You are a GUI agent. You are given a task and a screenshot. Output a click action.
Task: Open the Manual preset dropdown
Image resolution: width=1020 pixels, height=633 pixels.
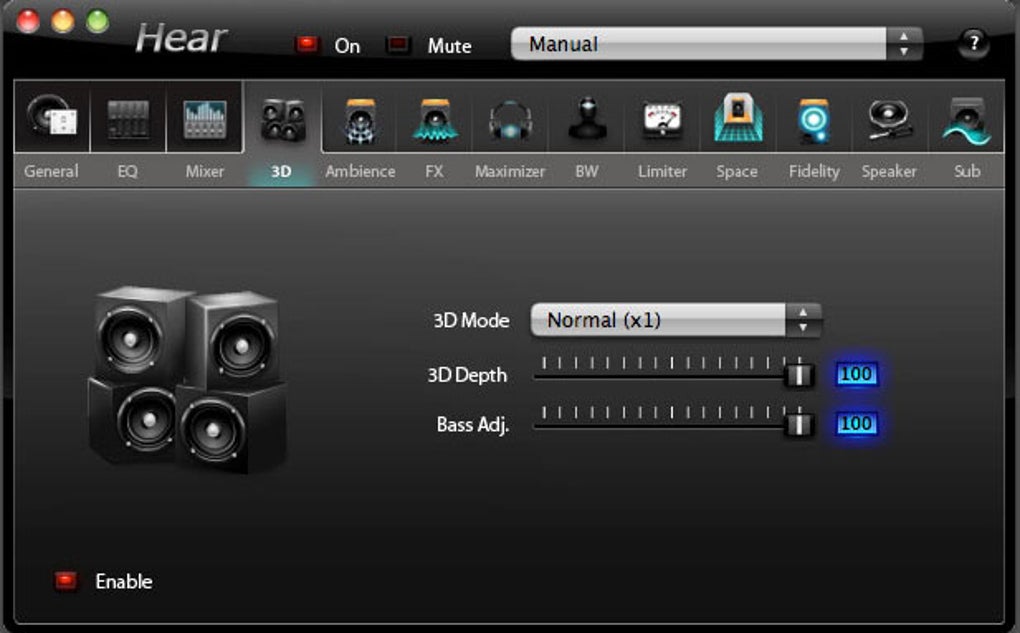click(716, 44)
